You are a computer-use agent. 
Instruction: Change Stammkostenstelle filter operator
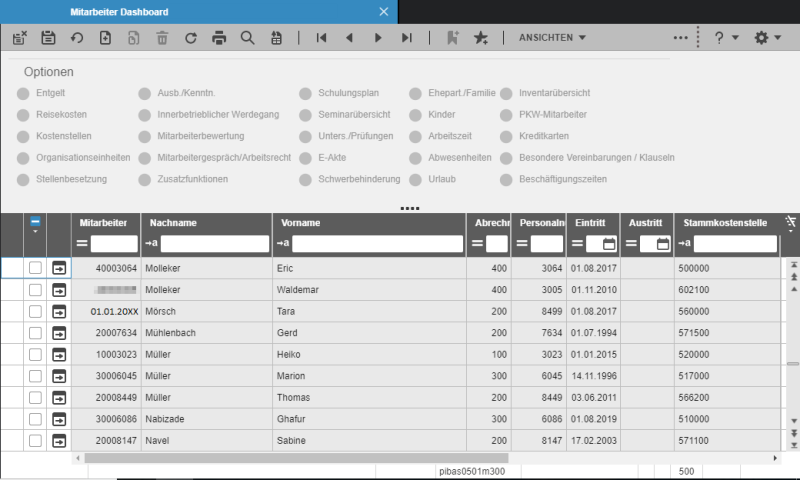(x=685, y=243)
